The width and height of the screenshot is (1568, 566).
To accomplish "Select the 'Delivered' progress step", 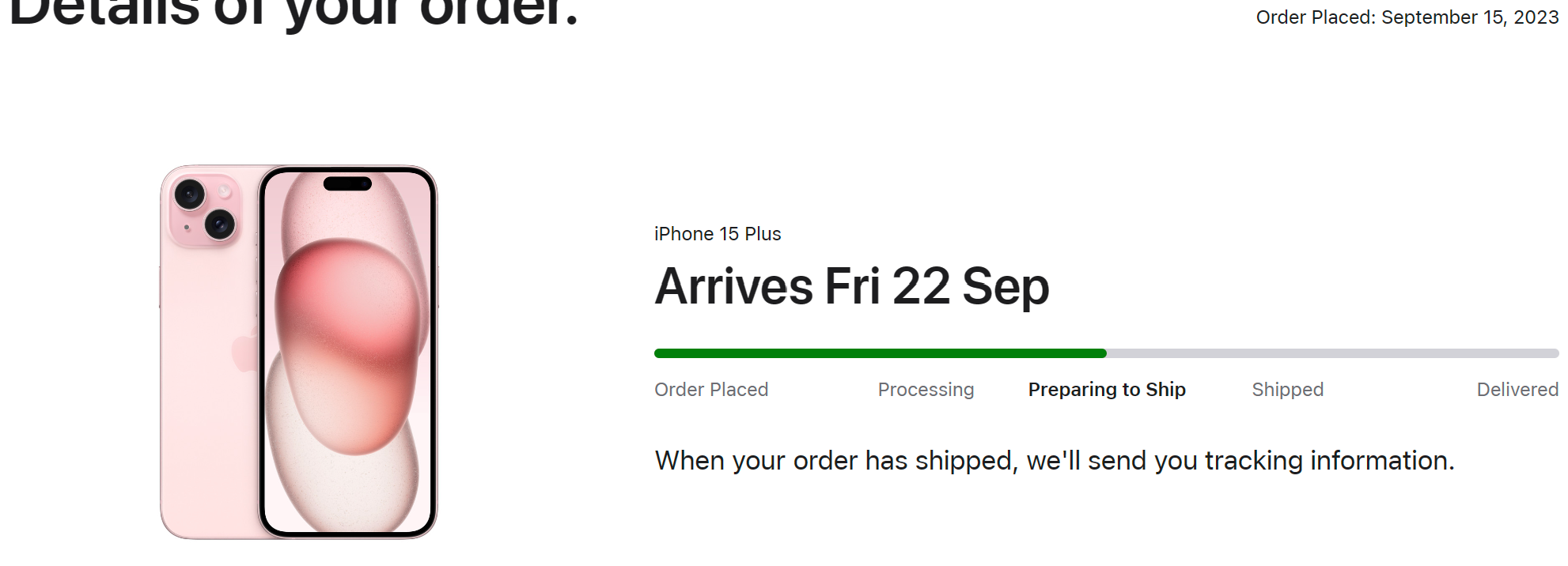I will (1517, 390).
